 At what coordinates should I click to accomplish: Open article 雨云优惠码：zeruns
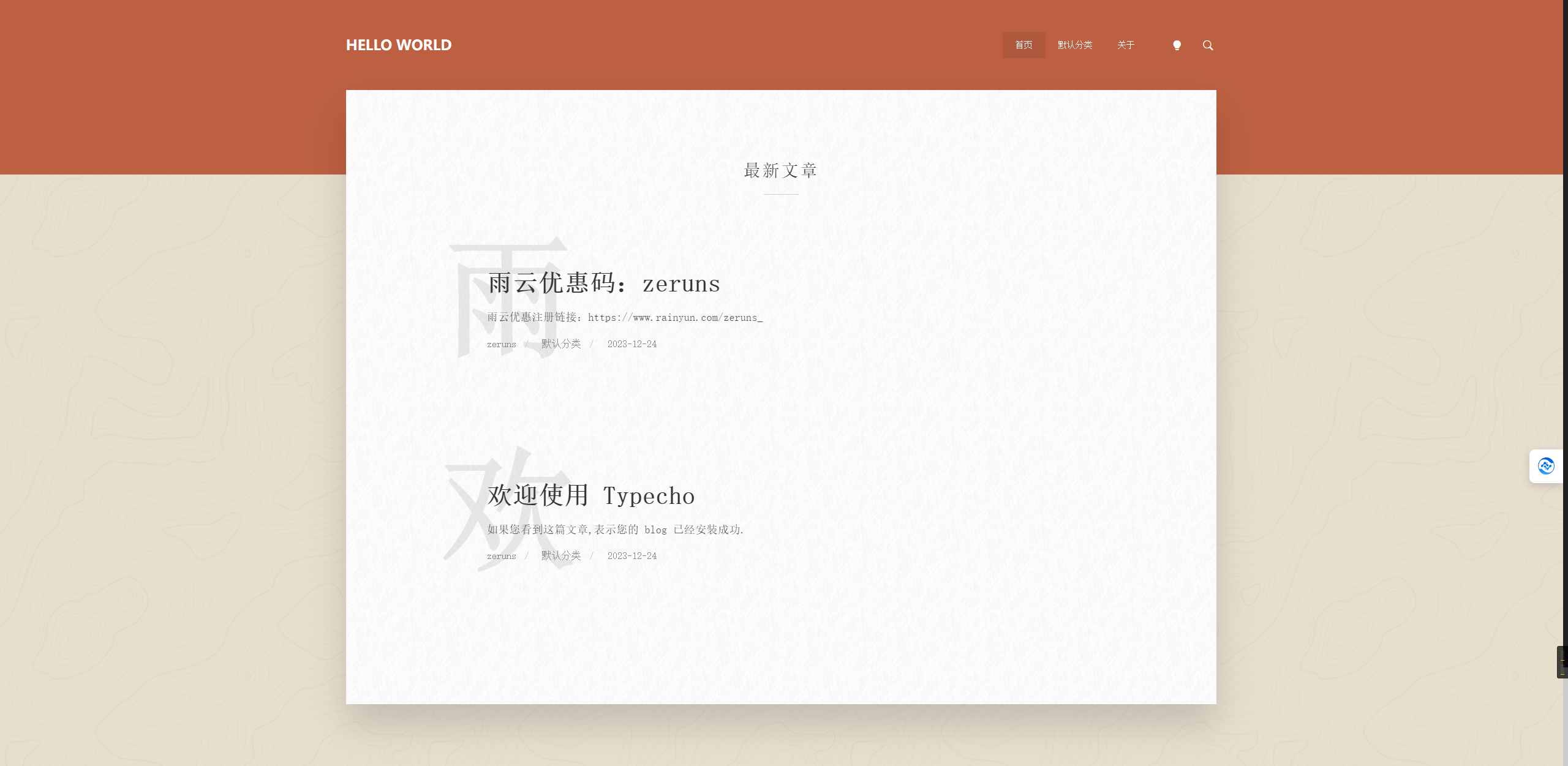pyautogui.click(x=603, y=283)
